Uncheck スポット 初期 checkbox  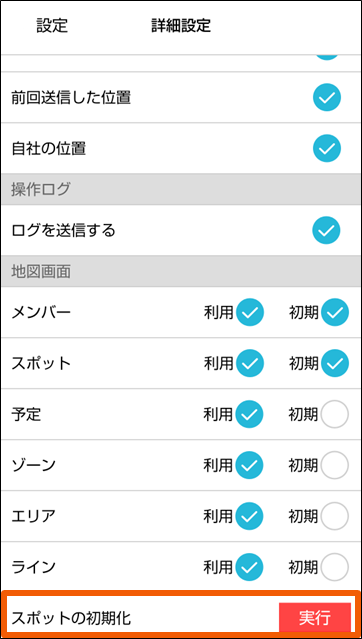pyautogui.click(x=335, y=363)
